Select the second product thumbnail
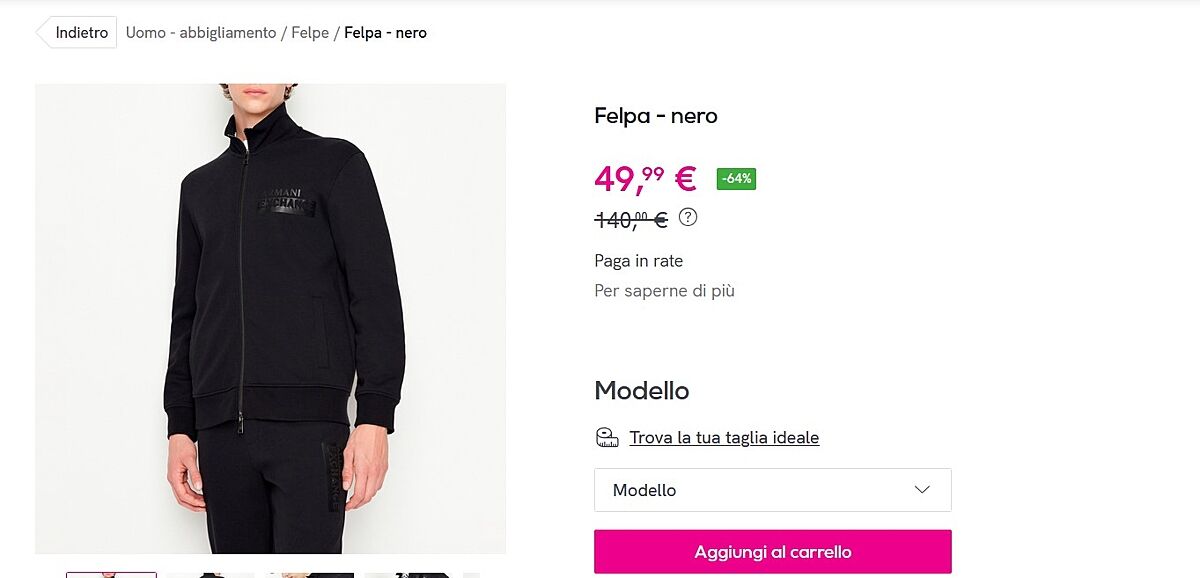The width and height of the screenshot is (1200, 578). coord(210,574)
